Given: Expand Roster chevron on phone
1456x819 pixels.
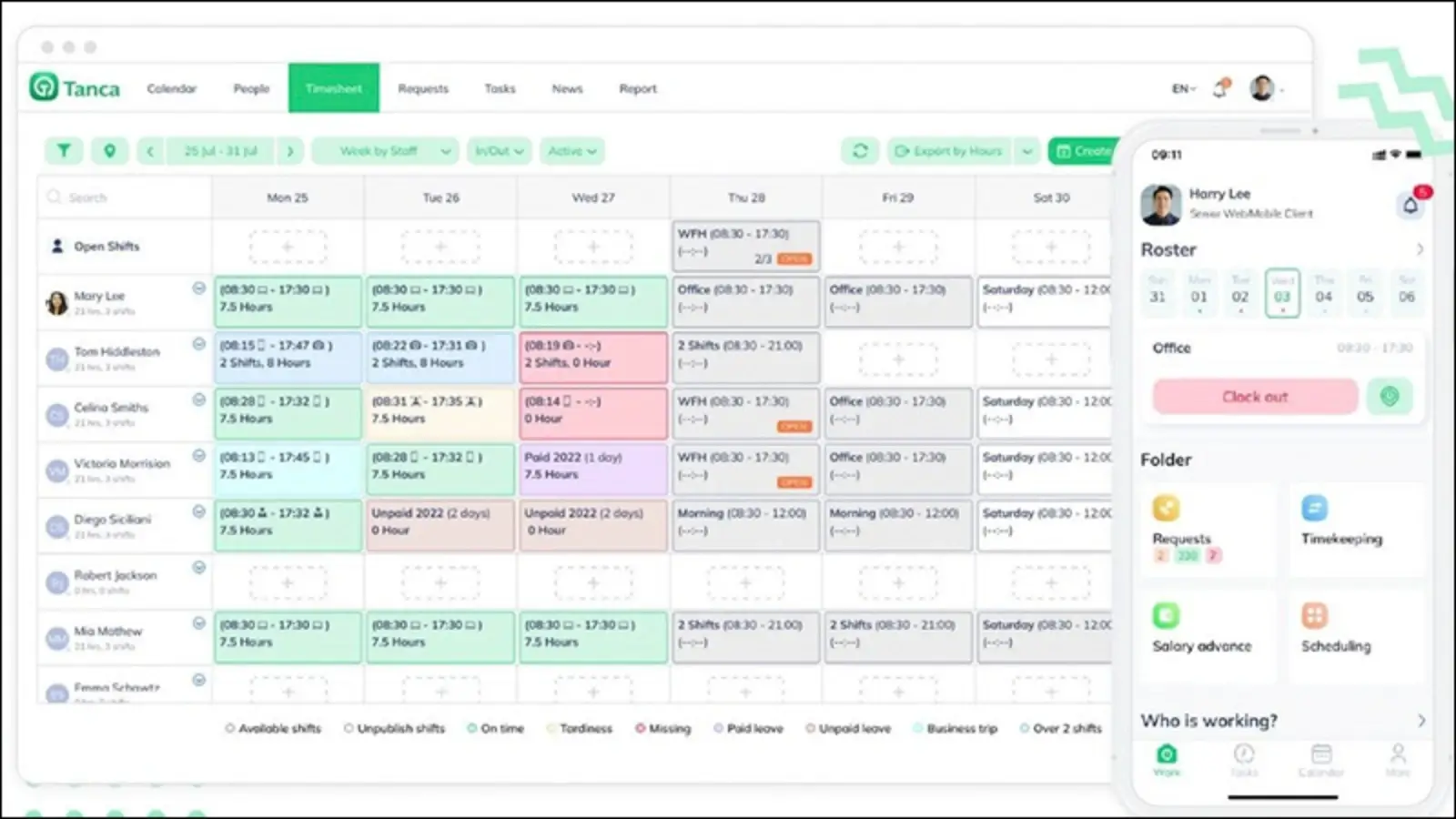Looking at the screenshot, I should pyautogui.click(x=1420, y=249).
